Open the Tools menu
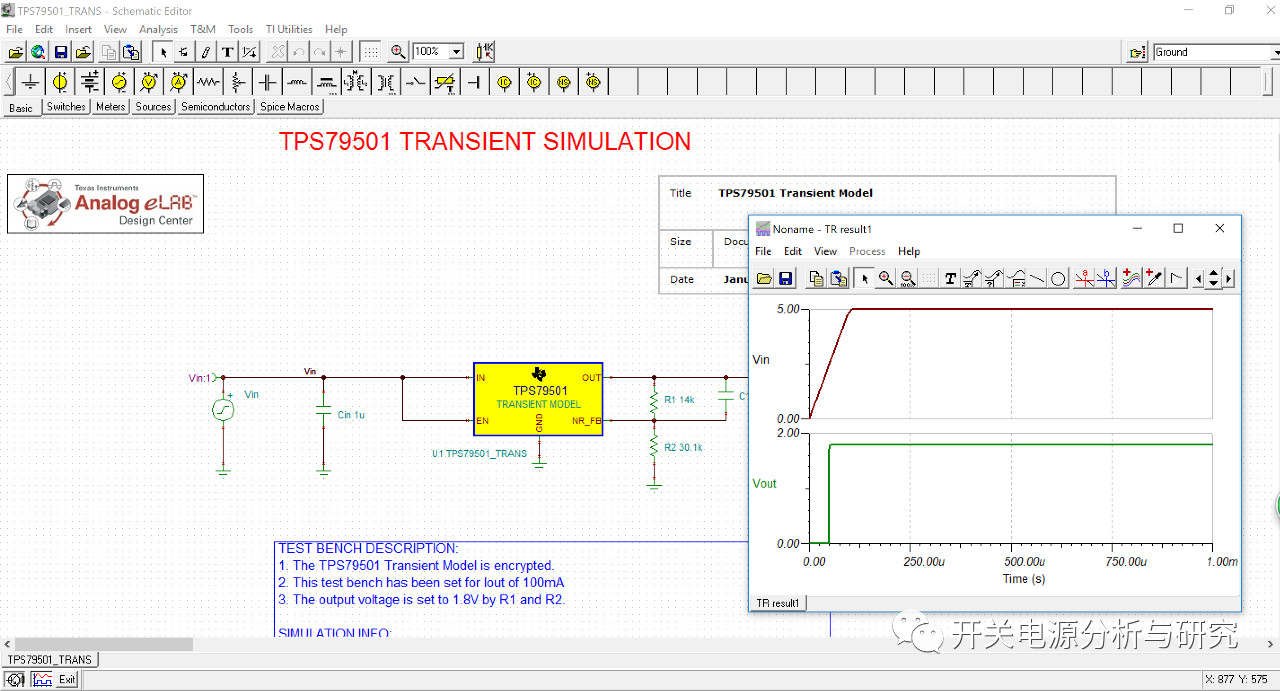Image resolution: width=1280 pixels, height=691 pixels. click(241, 30)
